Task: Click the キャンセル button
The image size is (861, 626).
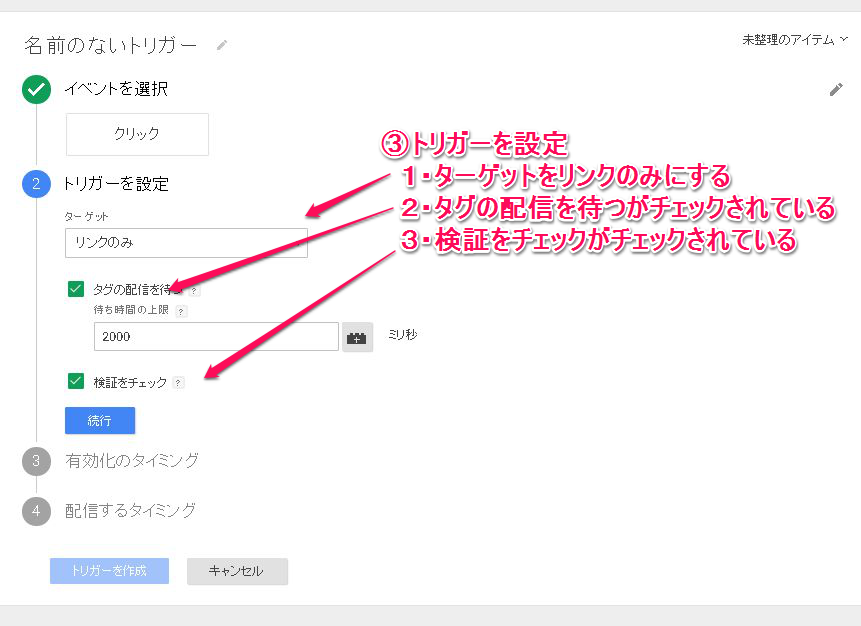Action: pyautogui.click(x=237, y=571)
